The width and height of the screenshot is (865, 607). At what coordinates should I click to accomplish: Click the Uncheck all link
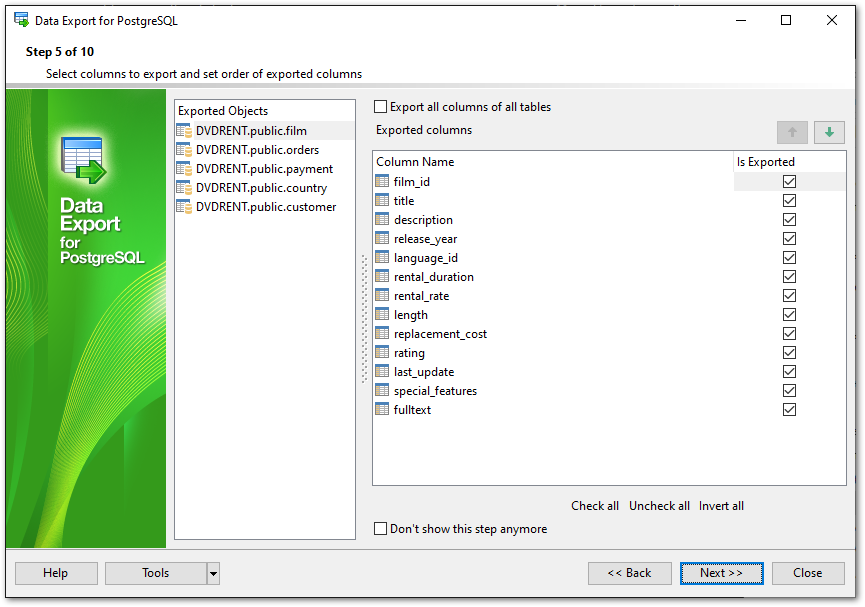(659, 505)
